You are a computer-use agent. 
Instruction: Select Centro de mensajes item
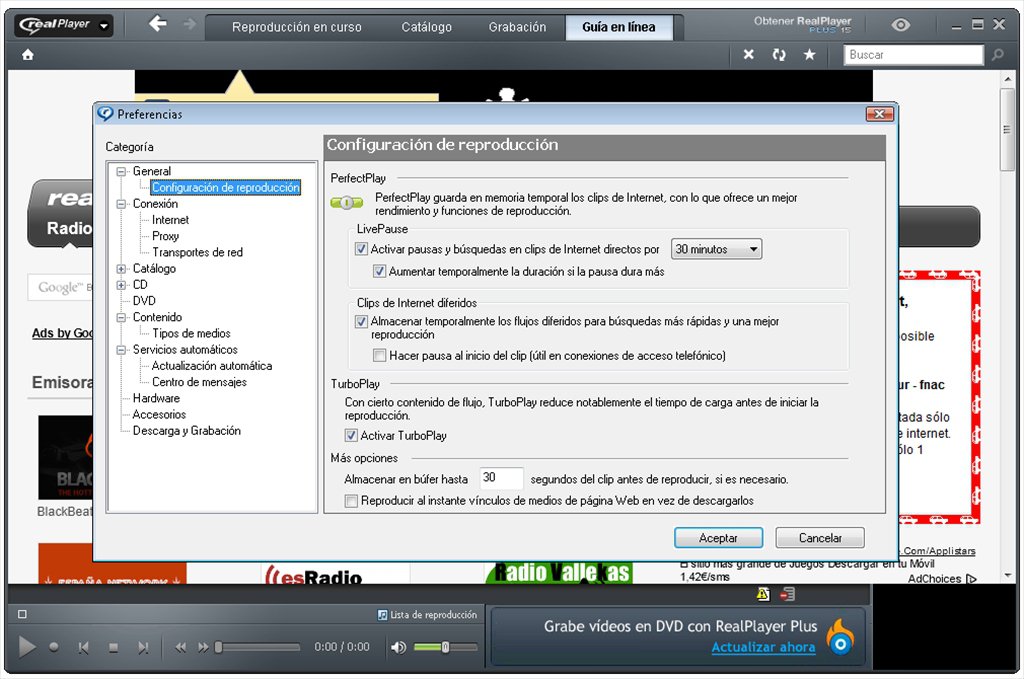pyautogui.click(x=199, y=382)
